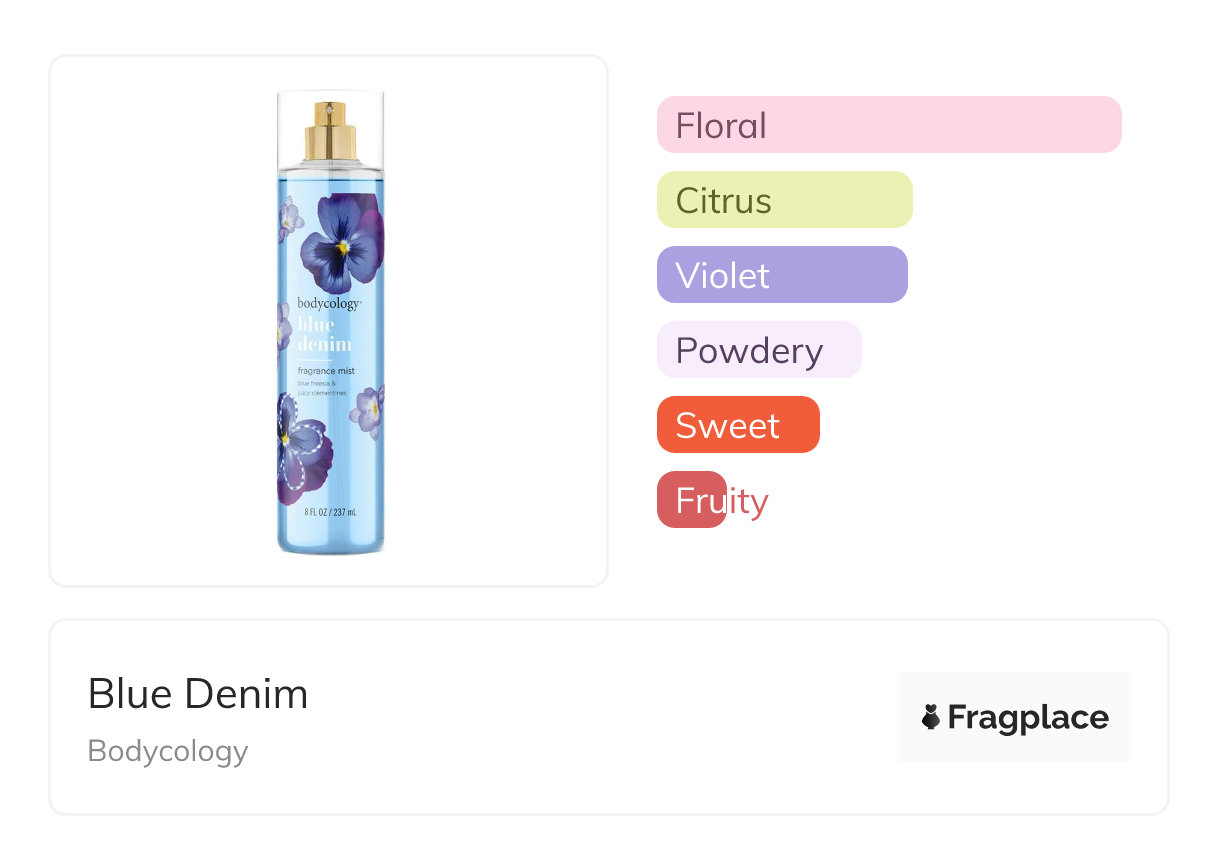Viewport: 1218px width, 864px height.
Task: Select the pink Floral accord bar
Action: click(x=888, y=125)
